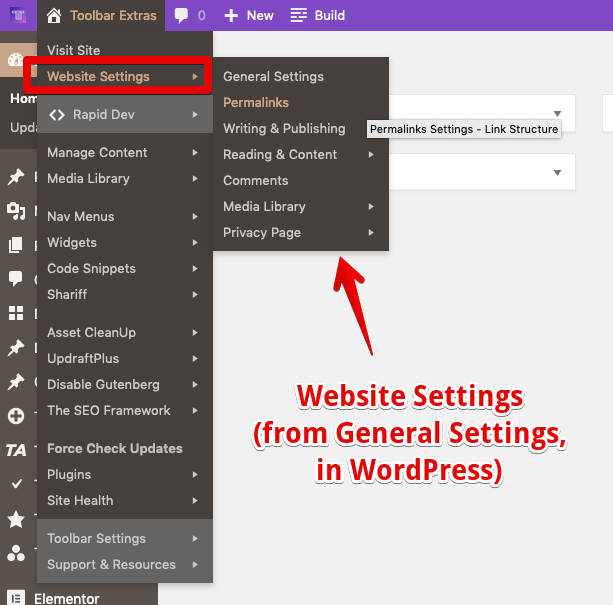613x605 pixels.
Task: Click the home icon beside Toolbar Extras
Action: (x=54, y=16)
